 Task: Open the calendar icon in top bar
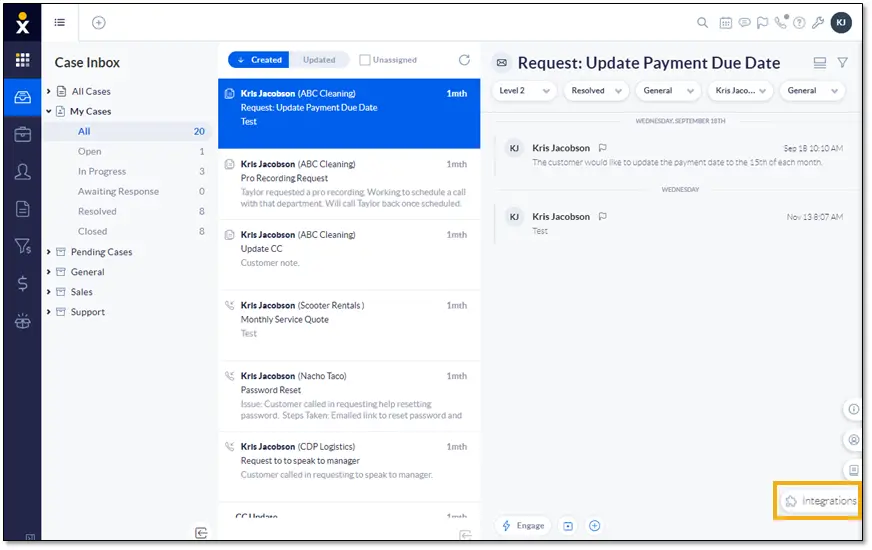click(726, 23)
